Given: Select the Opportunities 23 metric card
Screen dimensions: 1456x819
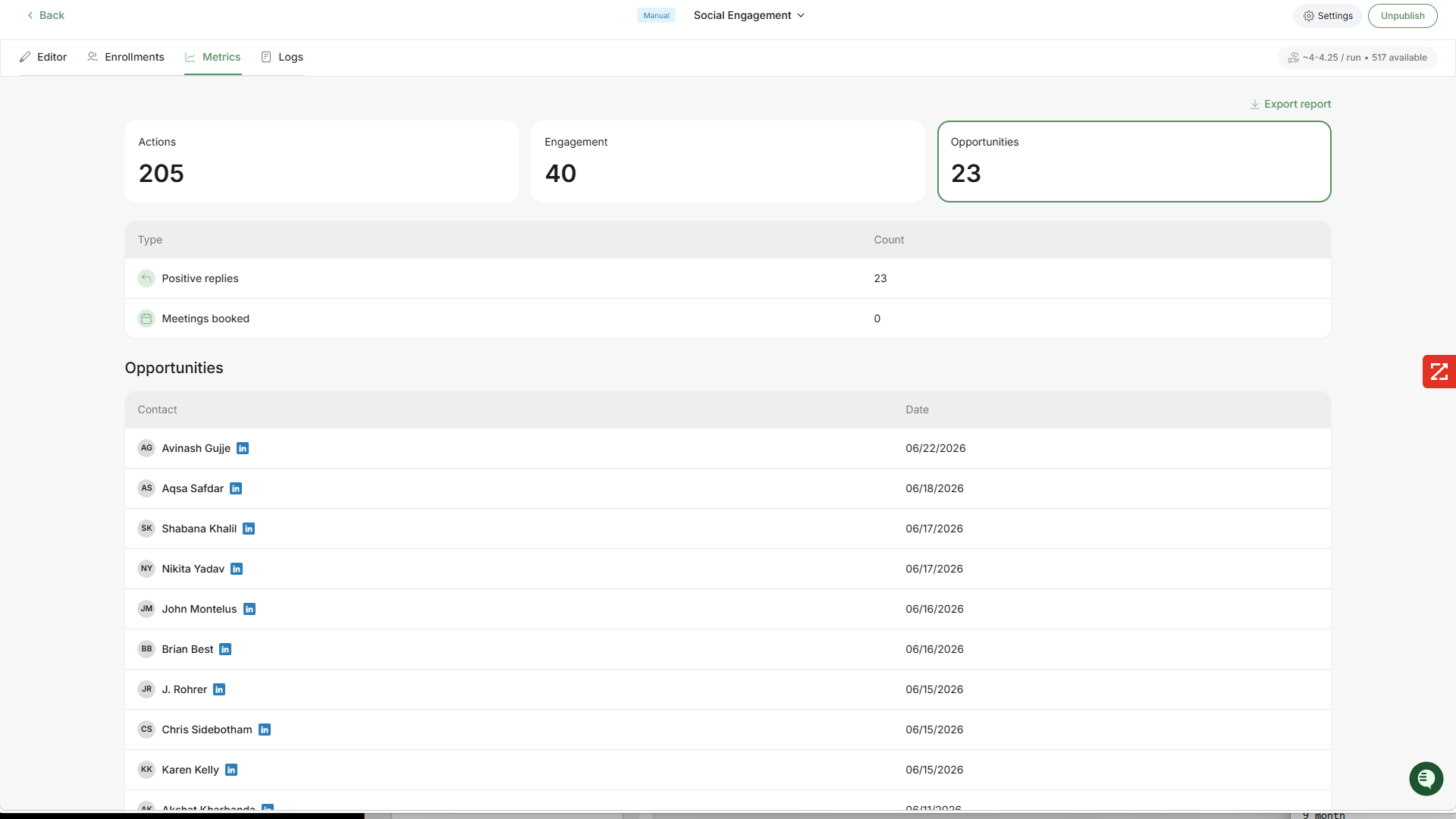Looking at the screenshot, I should pyautogui.click(x=1134, y=162).
